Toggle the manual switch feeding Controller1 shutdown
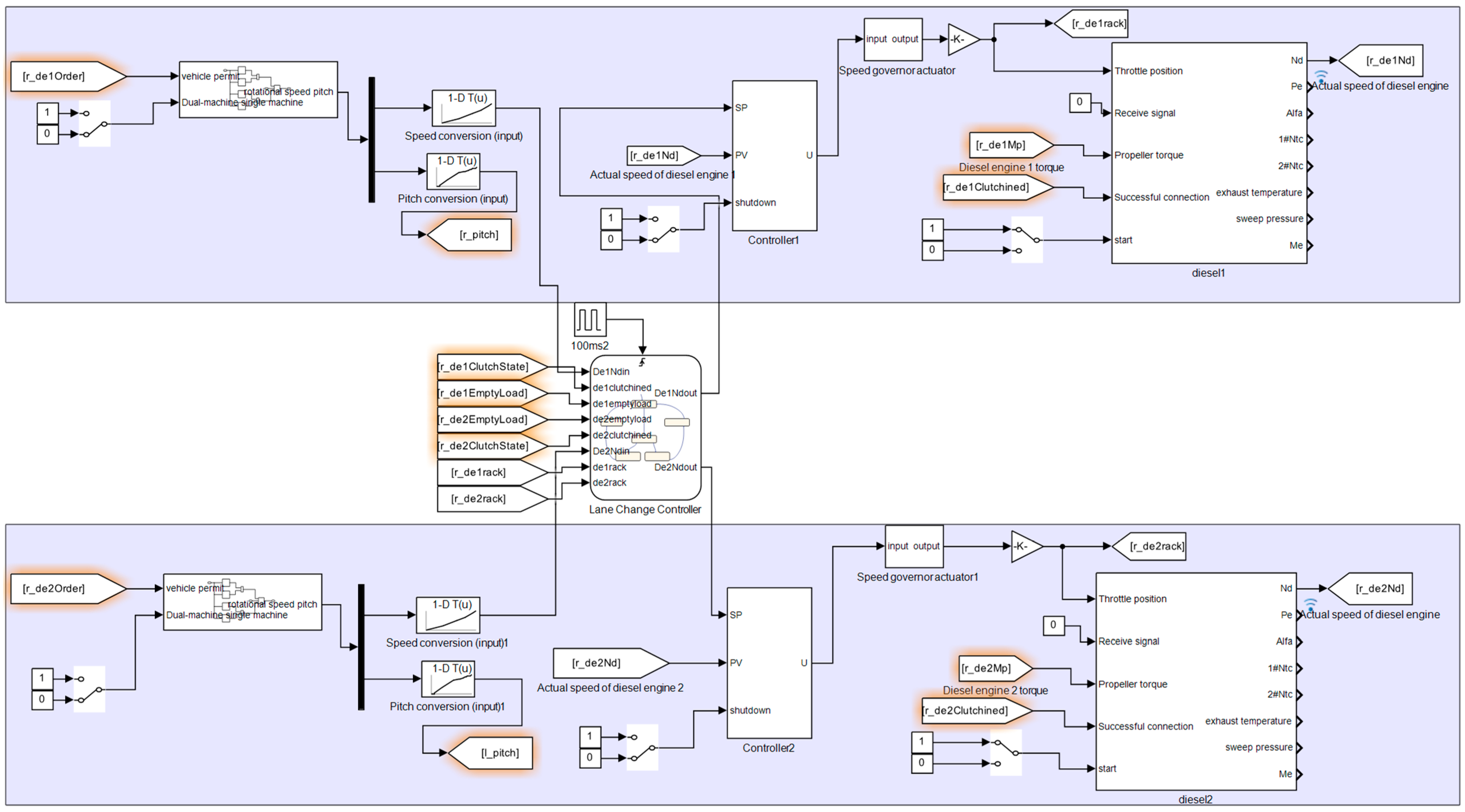The width and height of the screenshot is (1465, 812). pos(663,229)
